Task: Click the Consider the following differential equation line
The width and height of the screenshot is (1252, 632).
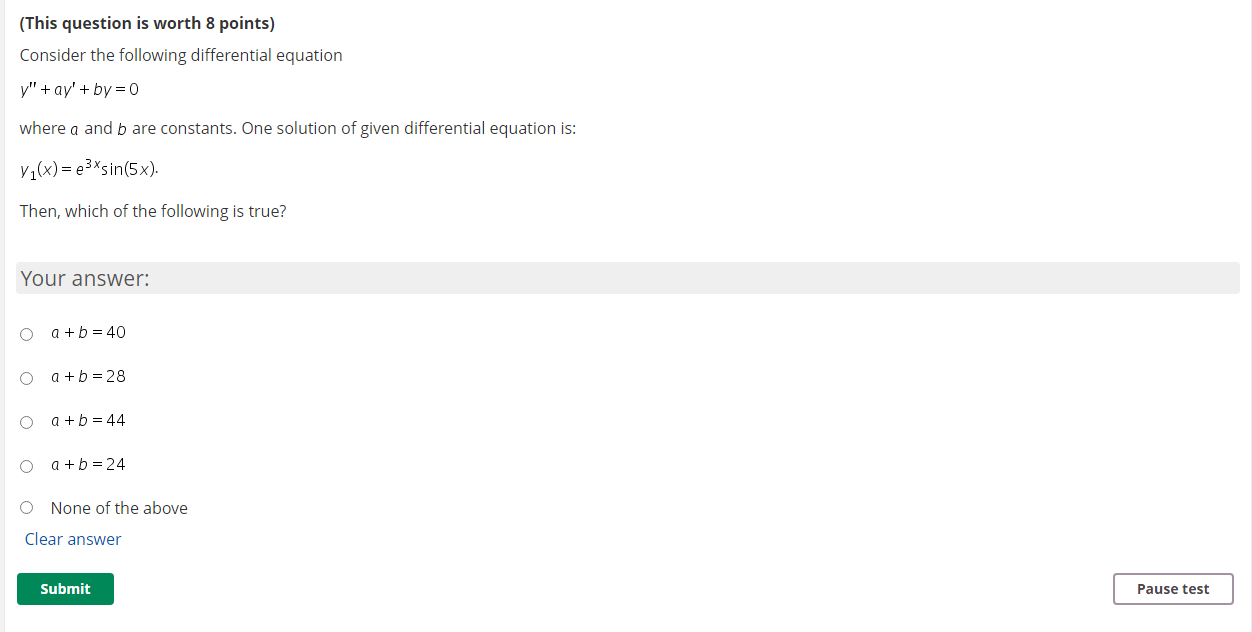Action: (x=180, y=55)
